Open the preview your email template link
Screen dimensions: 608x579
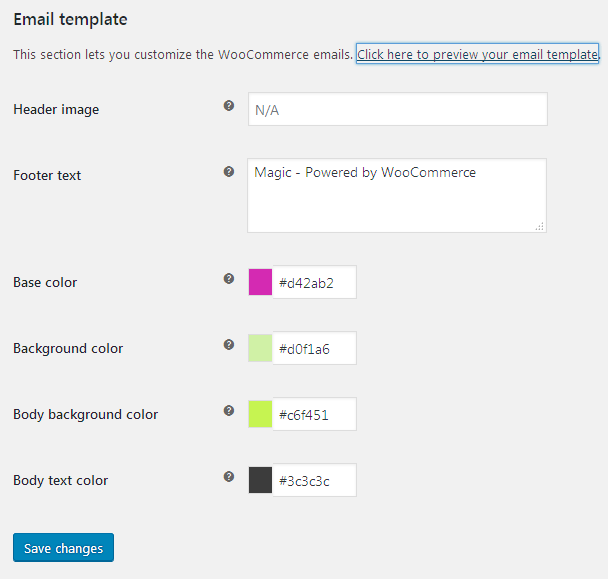tap(477, 54)
